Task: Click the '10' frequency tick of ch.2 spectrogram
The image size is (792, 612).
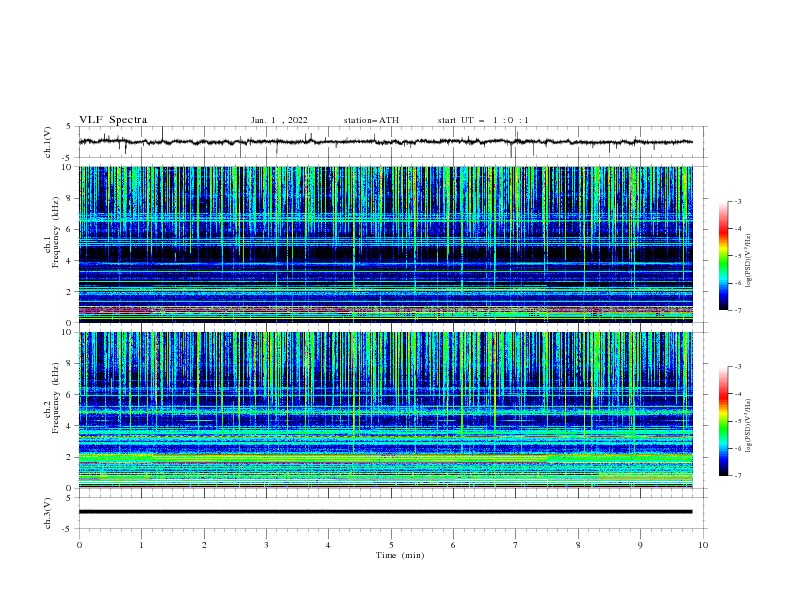Action: tap(66, 332)
